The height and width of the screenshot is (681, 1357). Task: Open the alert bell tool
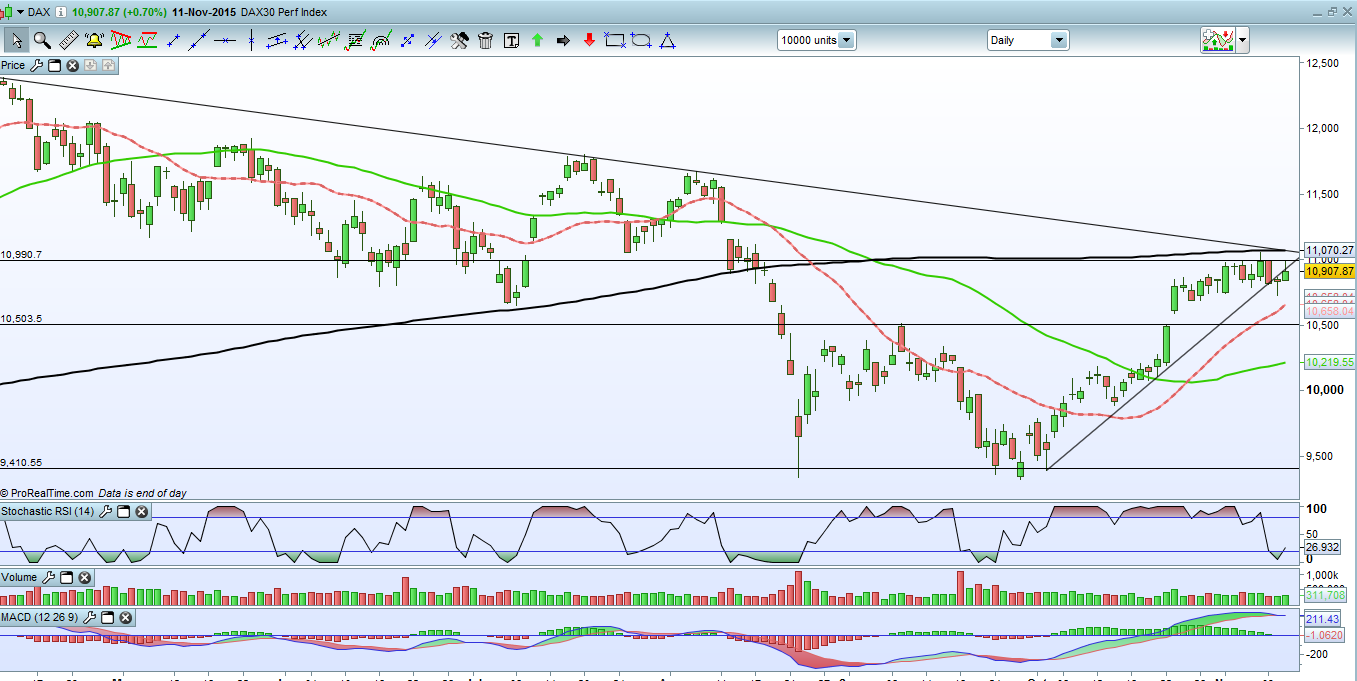click(95, 40)
